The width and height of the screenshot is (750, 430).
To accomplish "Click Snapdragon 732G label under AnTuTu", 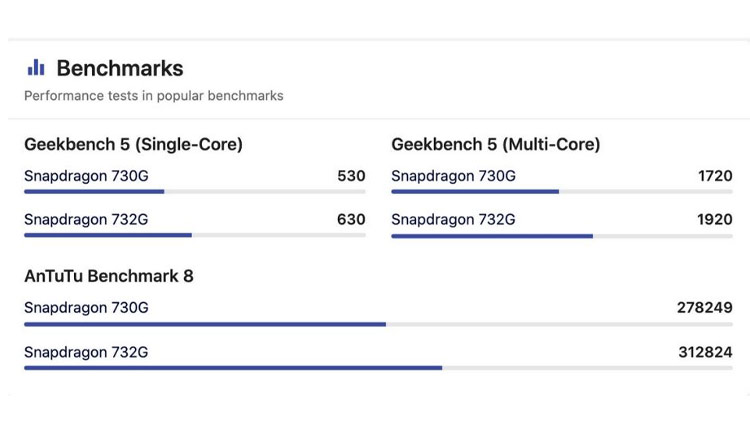I will pyautogui.click(x=86, y=352).
